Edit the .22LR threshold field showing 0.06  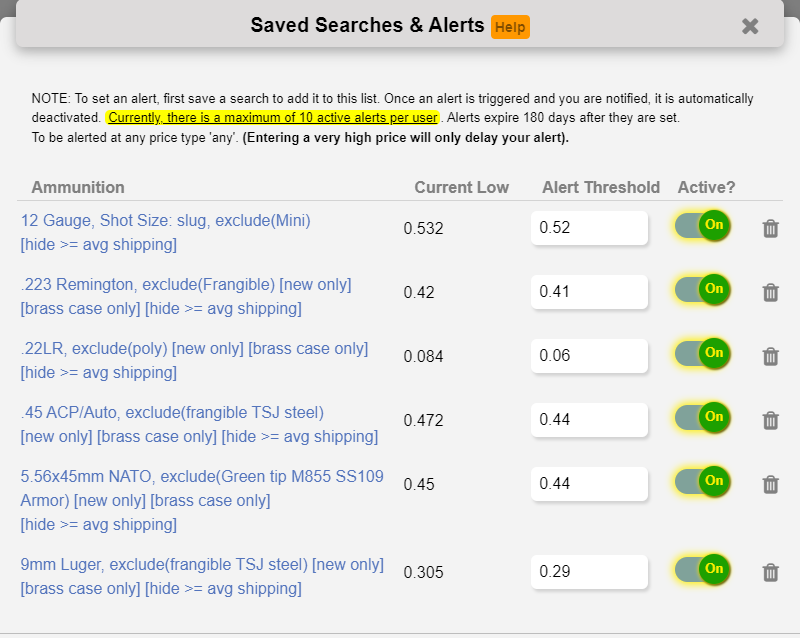pos(588,355)
